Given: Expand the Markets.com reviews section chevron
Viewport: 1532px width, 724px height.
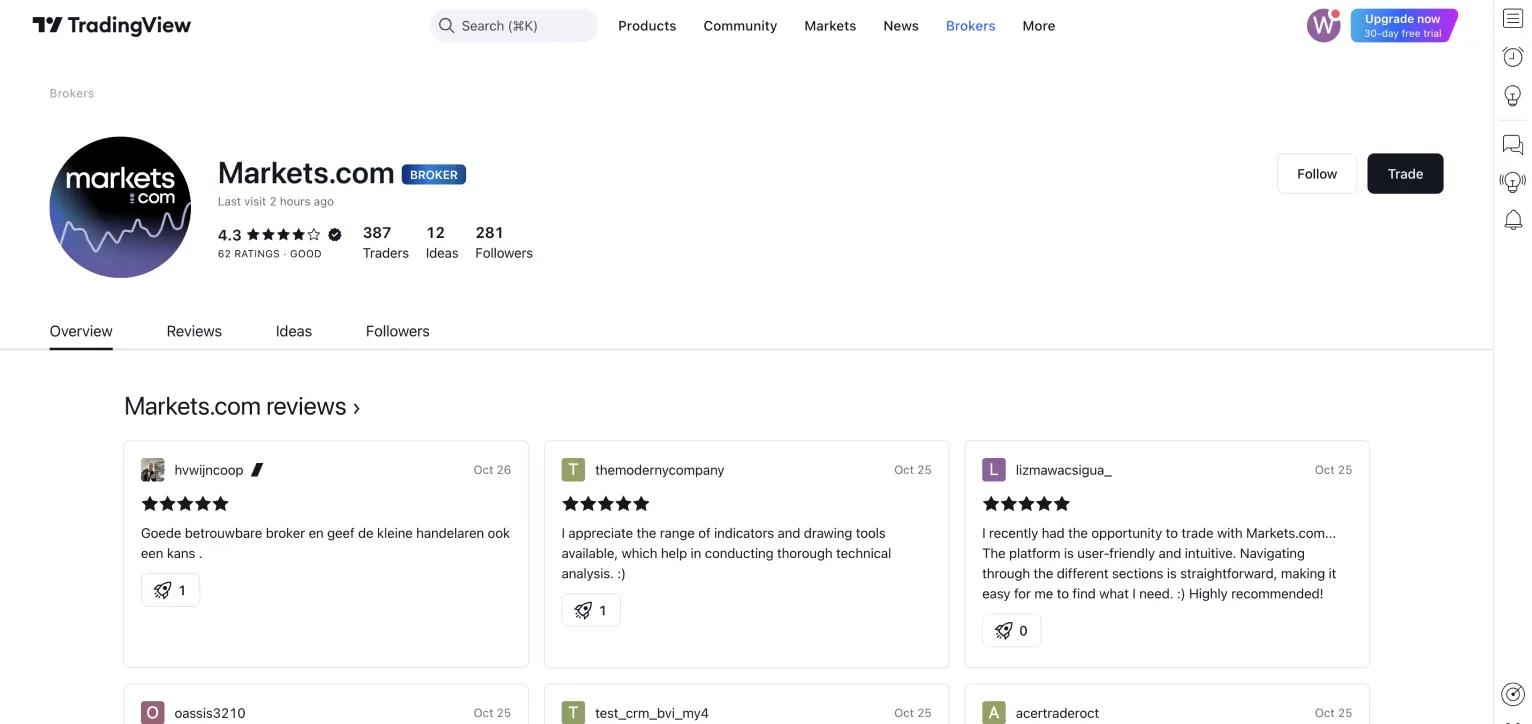Looking at the screenshot, I should pyautogui.click(x=356, y=407).
